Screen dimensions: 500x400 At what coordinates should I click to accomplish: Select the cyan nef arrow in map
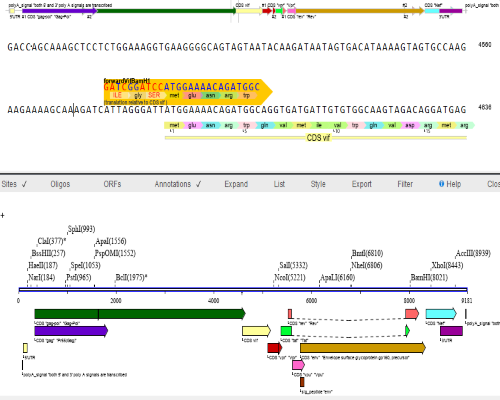(x=441, y=314)
